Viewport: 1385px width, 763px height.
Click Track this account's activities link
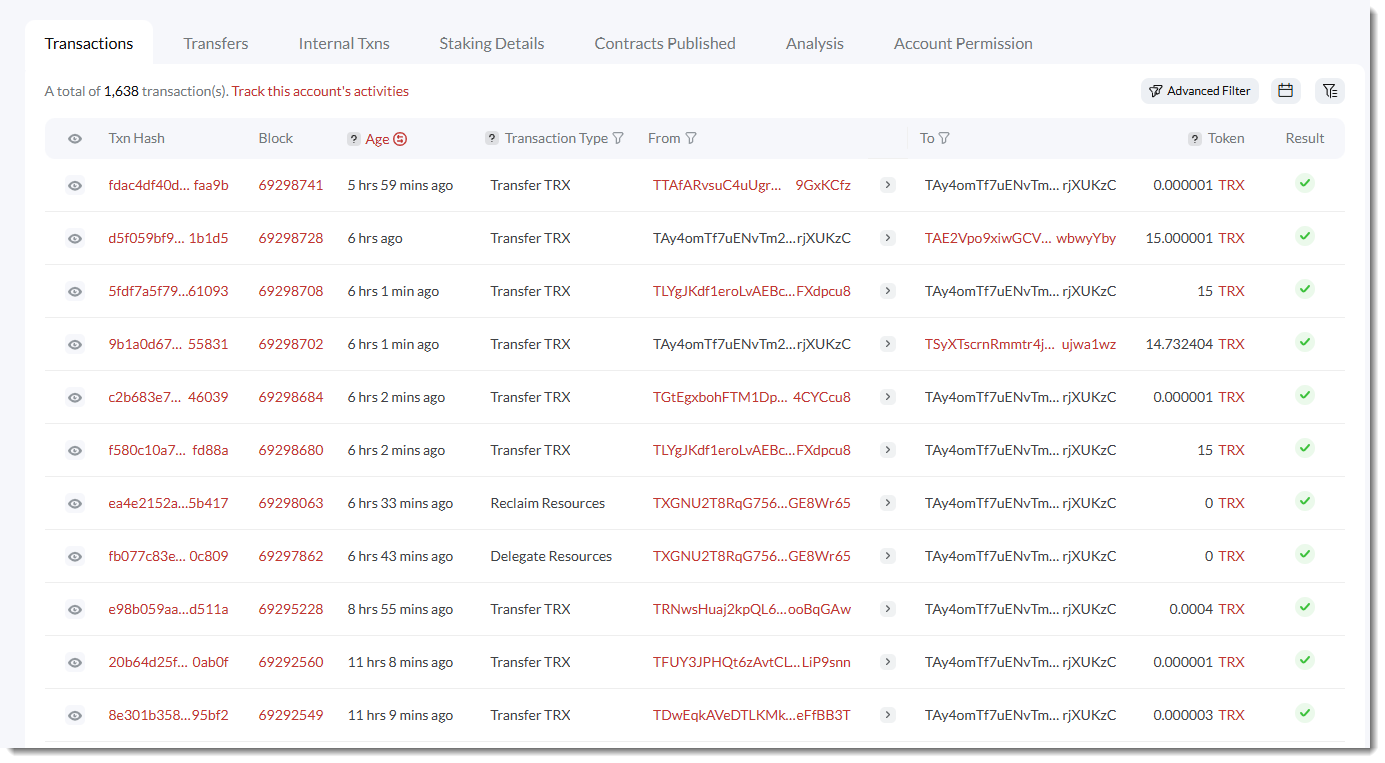(x=320, y=91)
